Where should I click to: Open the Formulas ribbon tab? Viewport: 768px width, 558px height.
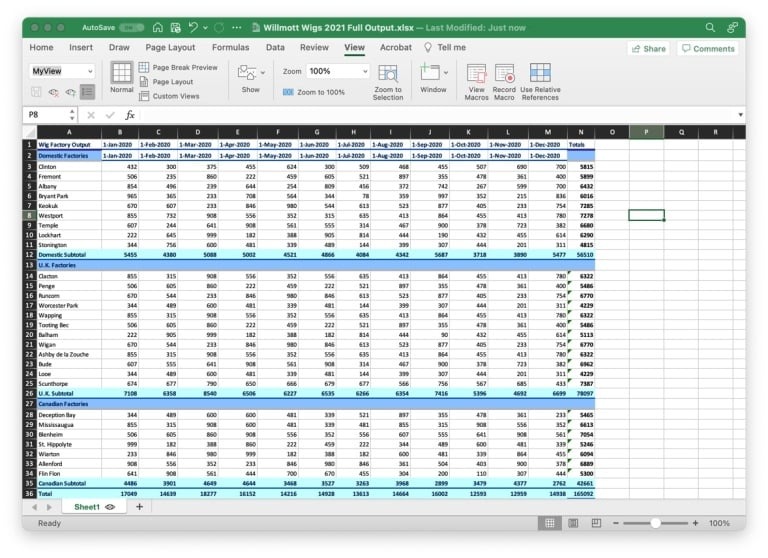230,47
